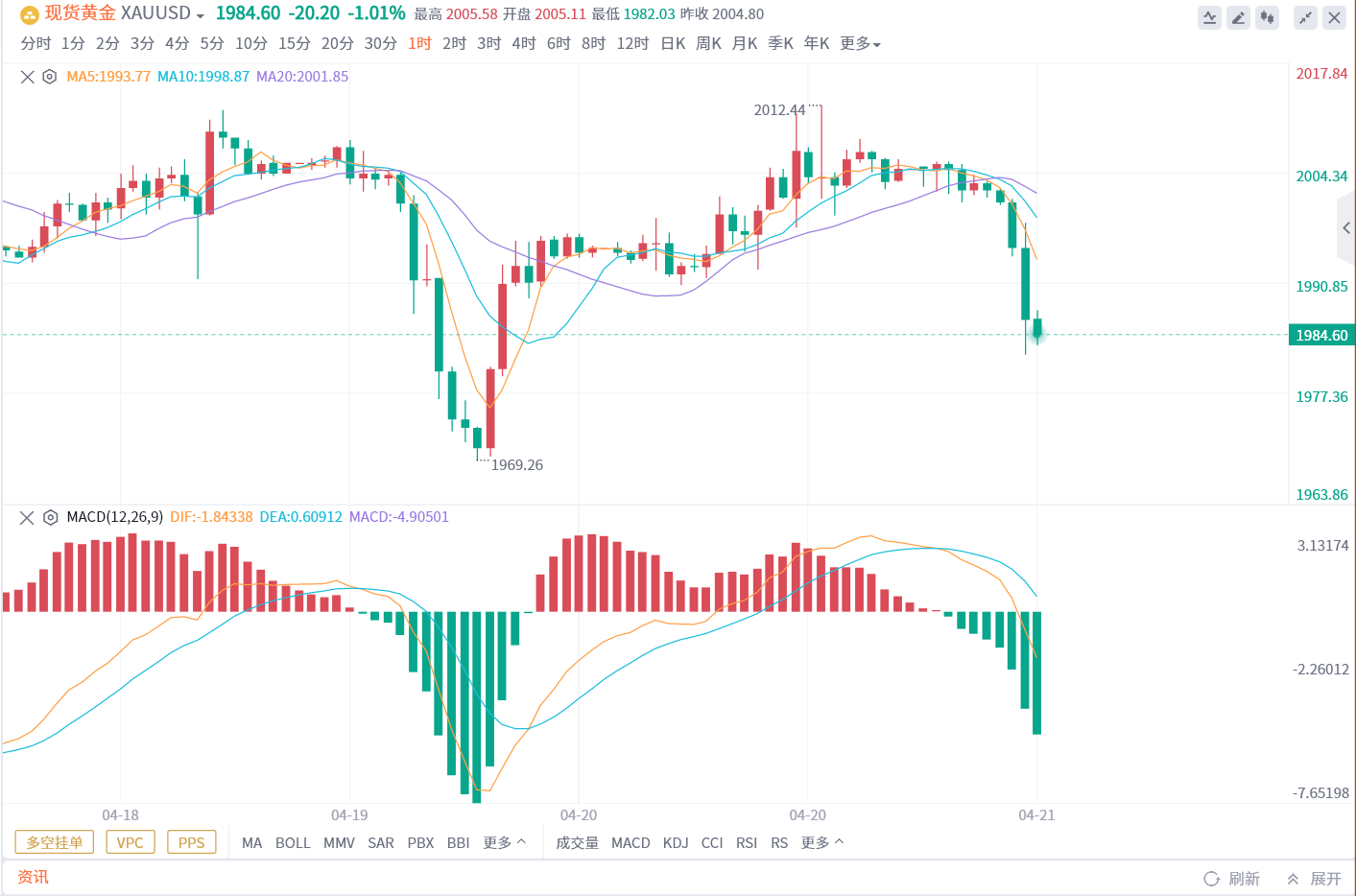
Task: Remove the MA overlay with X icon
Action: tap(28, 77)
